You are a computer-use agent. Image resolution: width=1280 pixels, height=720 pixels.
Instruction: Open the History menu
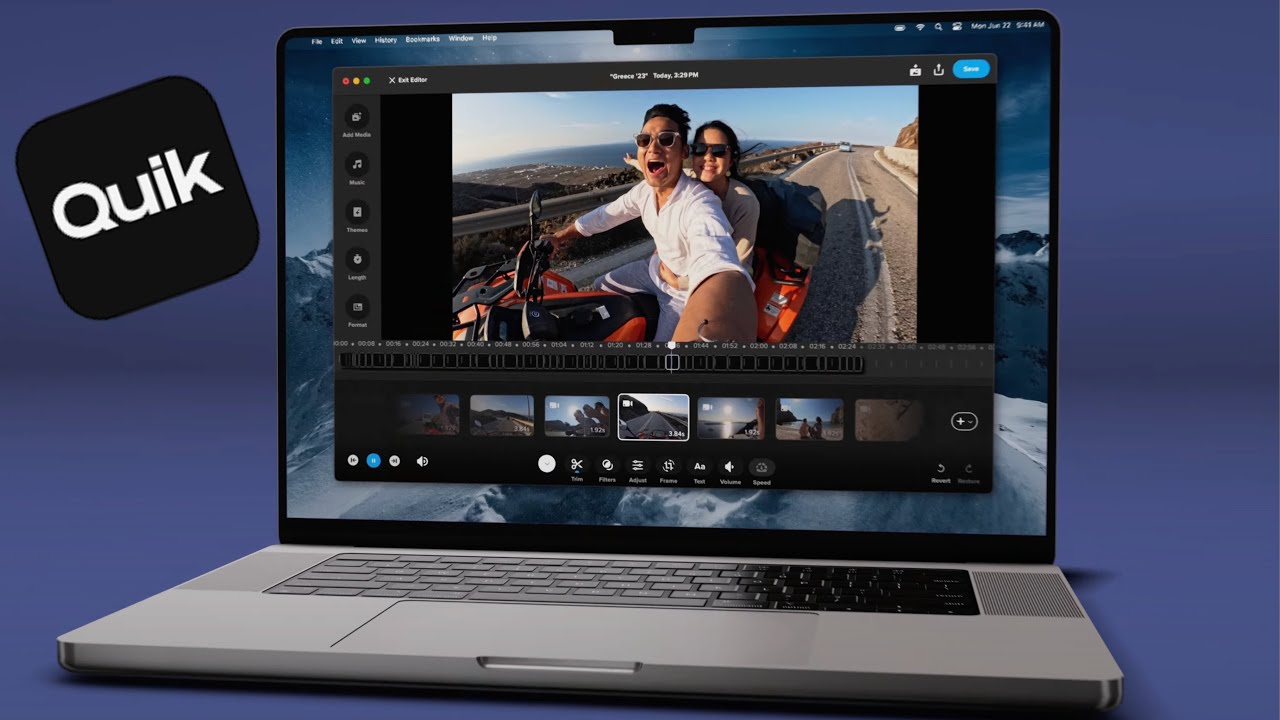[x=386, y=40]
